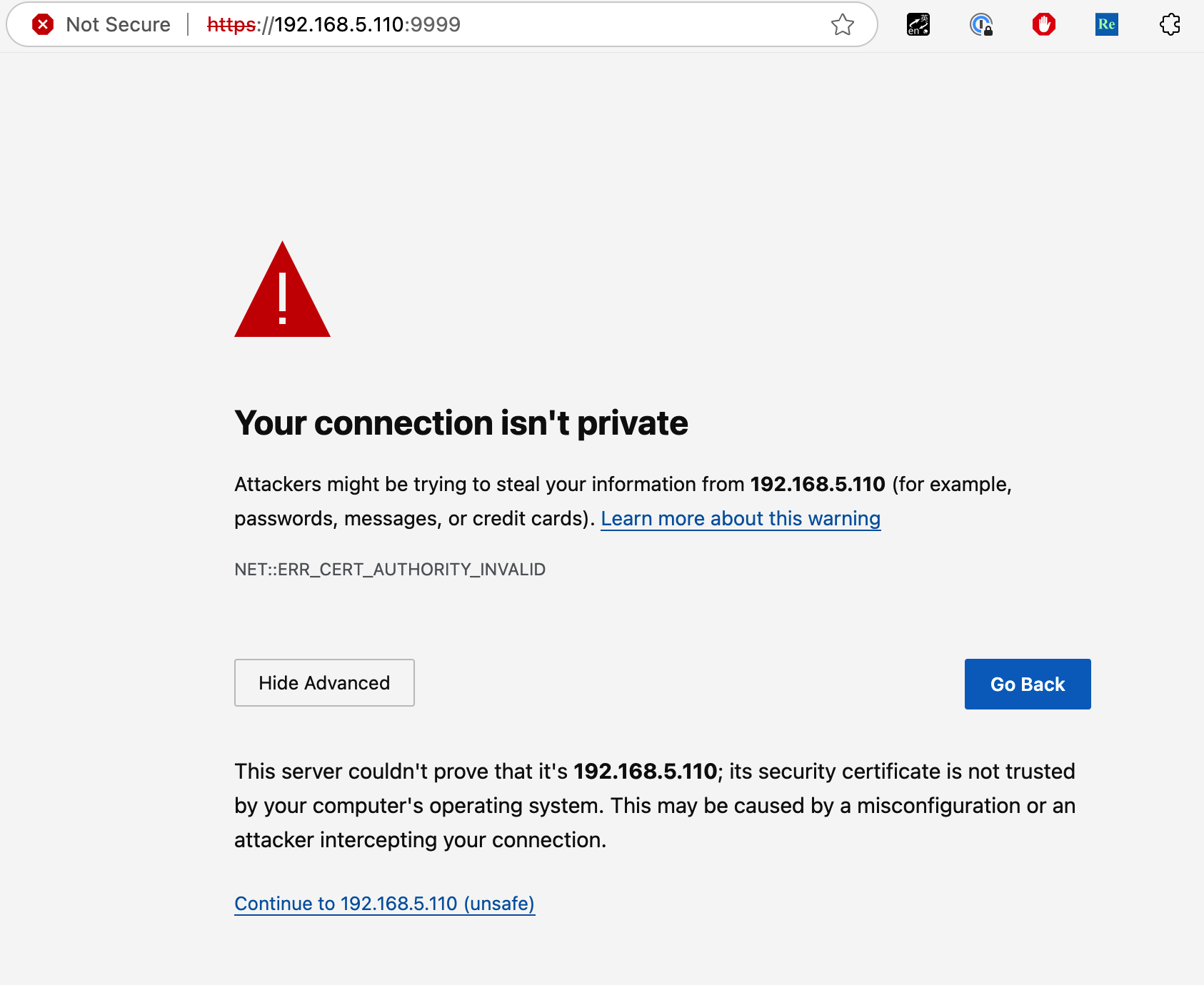The image size is (1204, 985).
Task: Collapse details with Hide Advanced button
Action: 324,683
